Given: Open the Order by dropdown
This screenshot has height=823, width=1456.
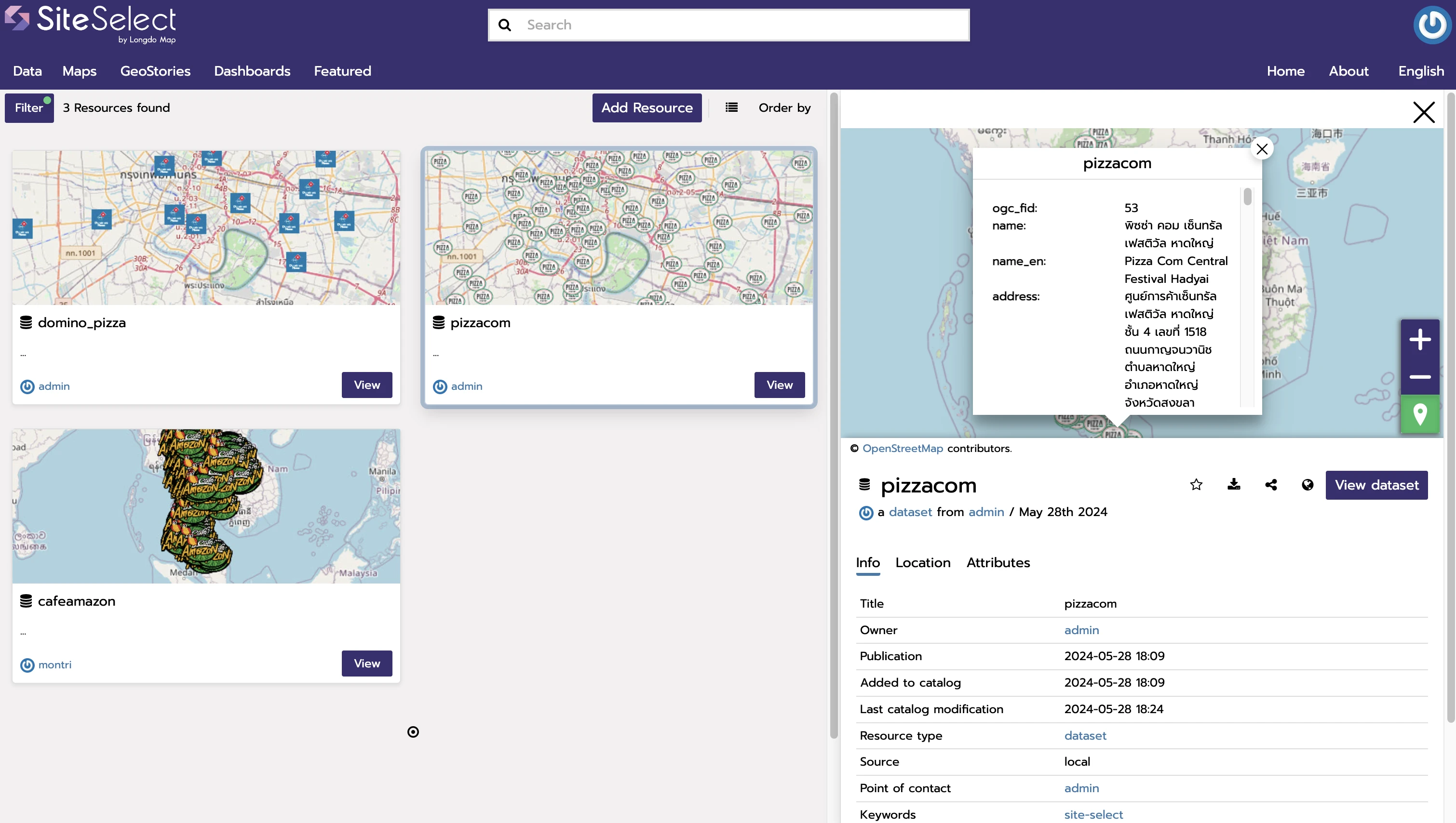Looking at the screenshot, I should point(784,107).
